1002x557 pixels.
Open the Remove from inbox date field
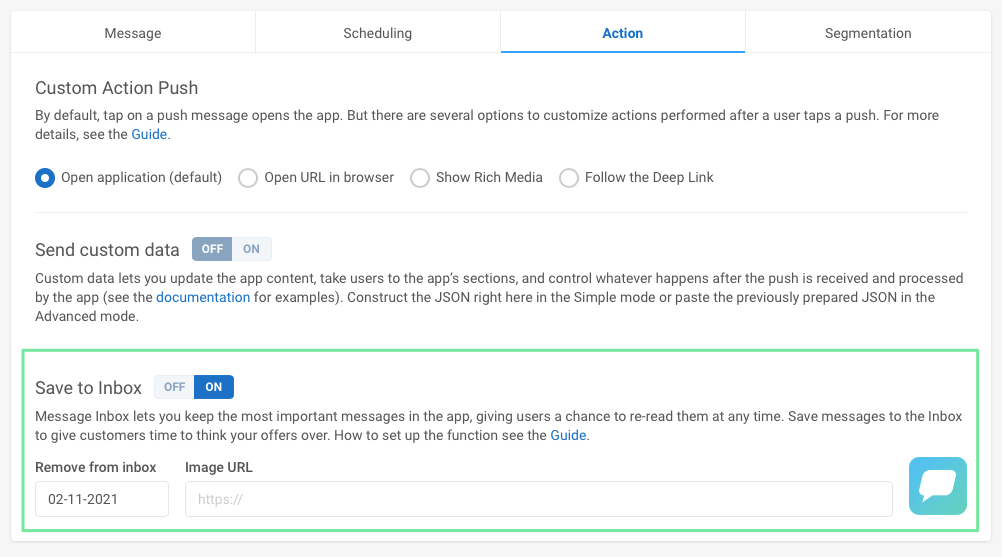tap(101, 499)
